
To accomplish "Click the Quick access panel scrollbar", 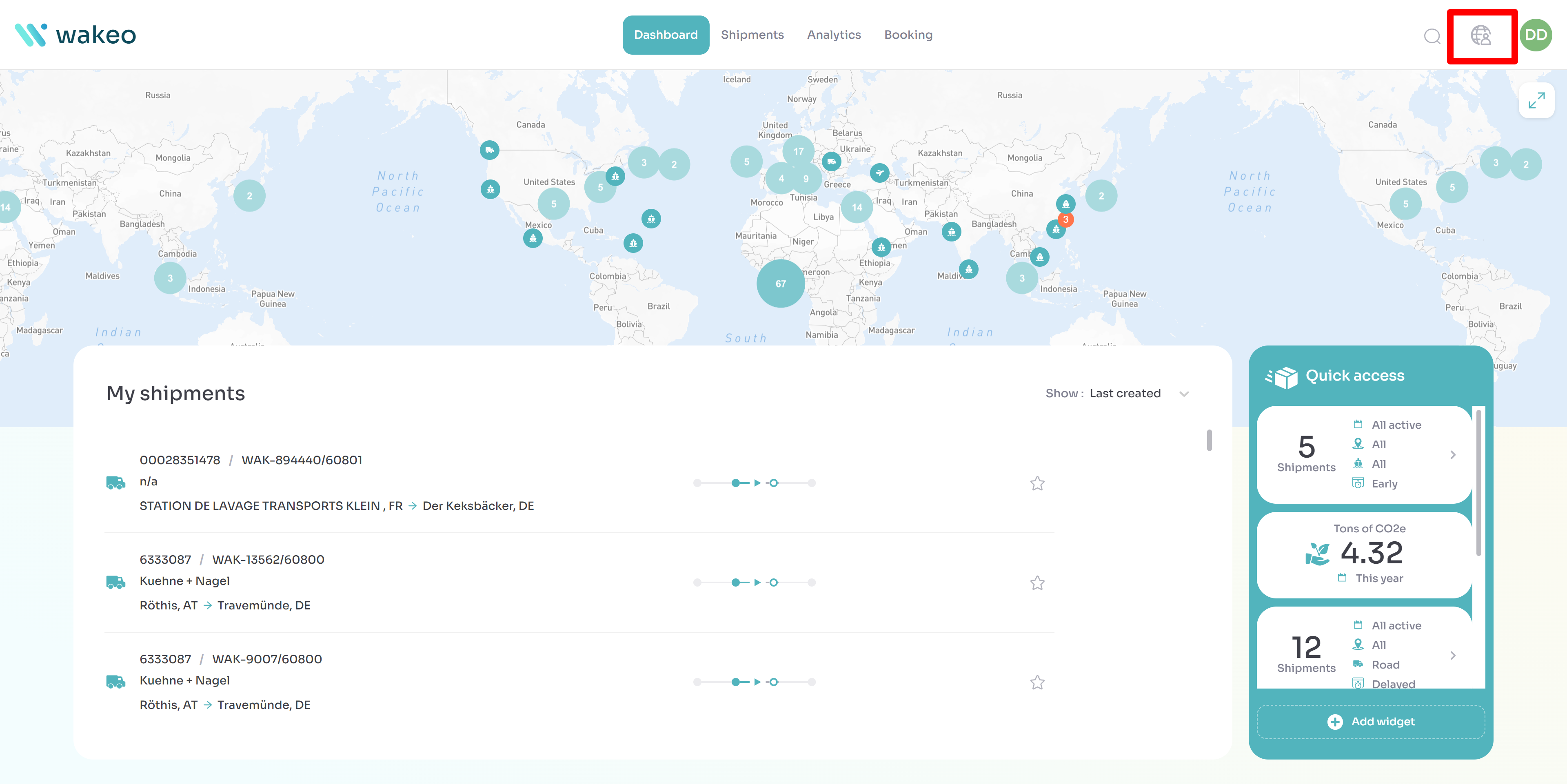I will point(1478,483).
